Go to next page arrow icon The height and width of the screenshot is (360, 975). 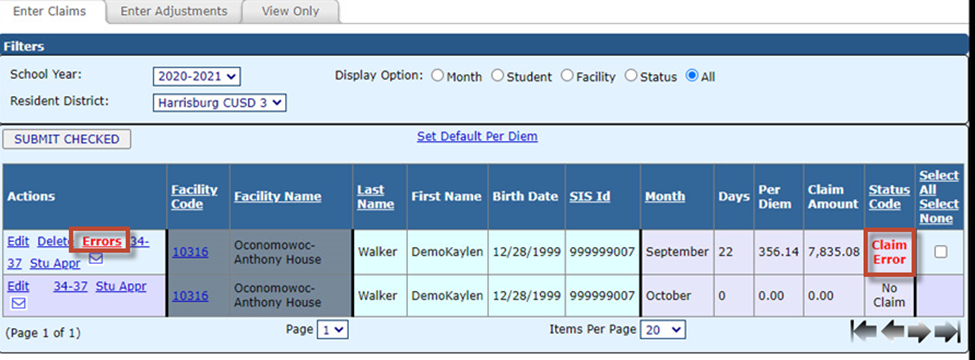click(919, 331)
